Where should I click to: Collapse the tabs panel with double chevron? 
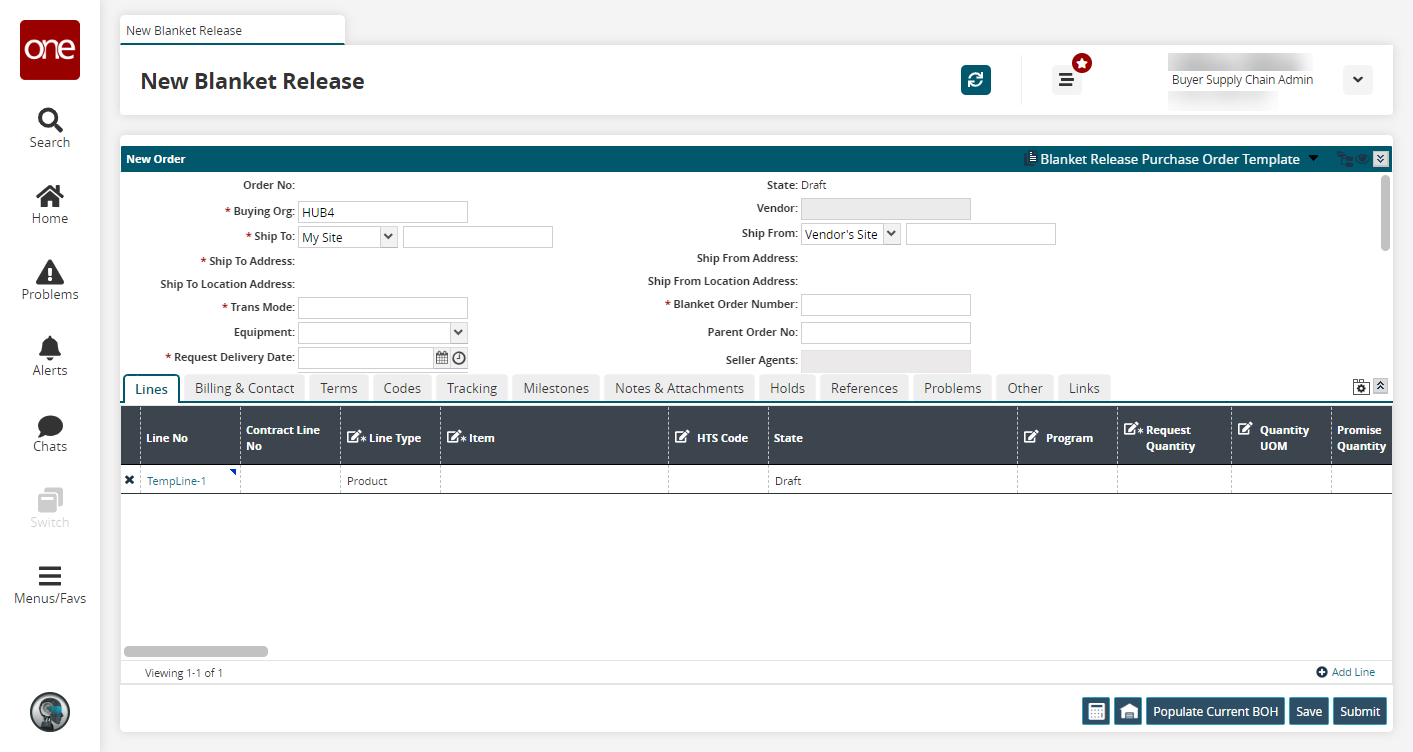(1381, 386)
